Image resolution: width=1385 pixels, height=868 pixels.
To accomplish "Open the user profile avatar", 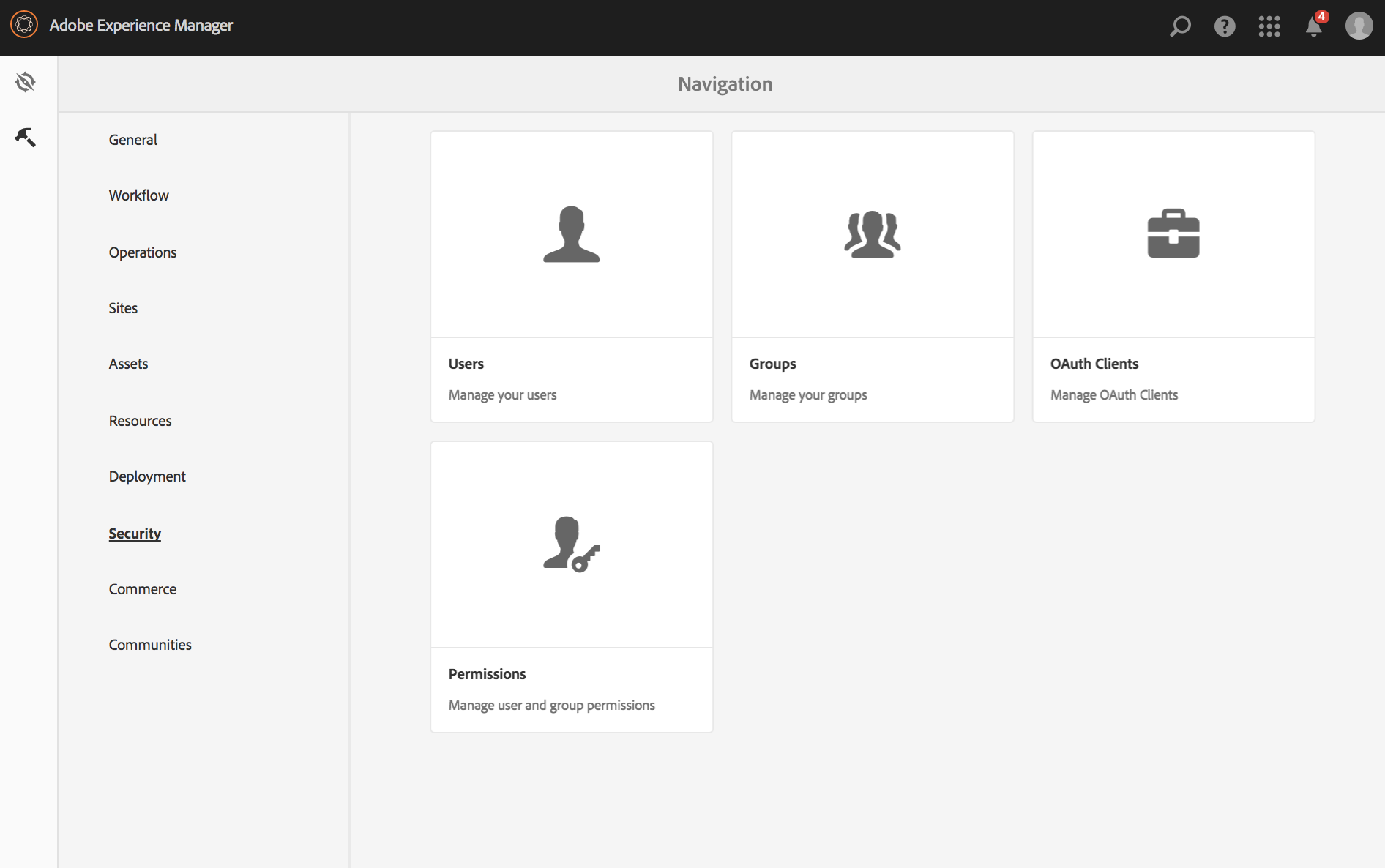I will [x=1359, y=26].
